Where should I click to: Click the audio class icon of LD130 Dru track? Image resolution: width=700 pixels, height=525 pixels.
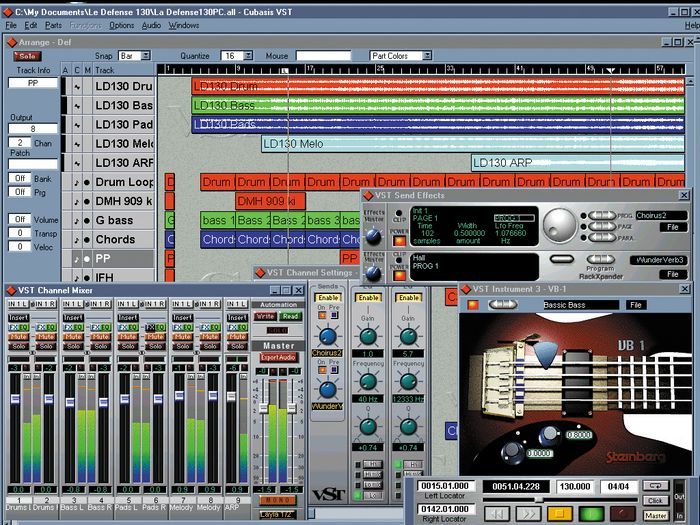pyautogui.click(x=77, y=87)
